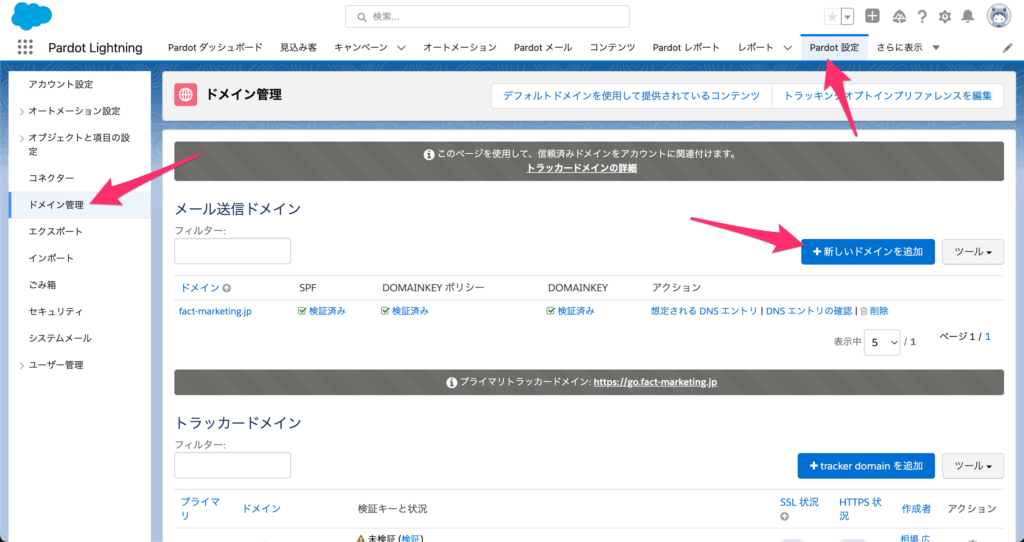The image size is (1024, 542).
Task: Select セキュリティ in the sidebar
Action: (56, 311)
